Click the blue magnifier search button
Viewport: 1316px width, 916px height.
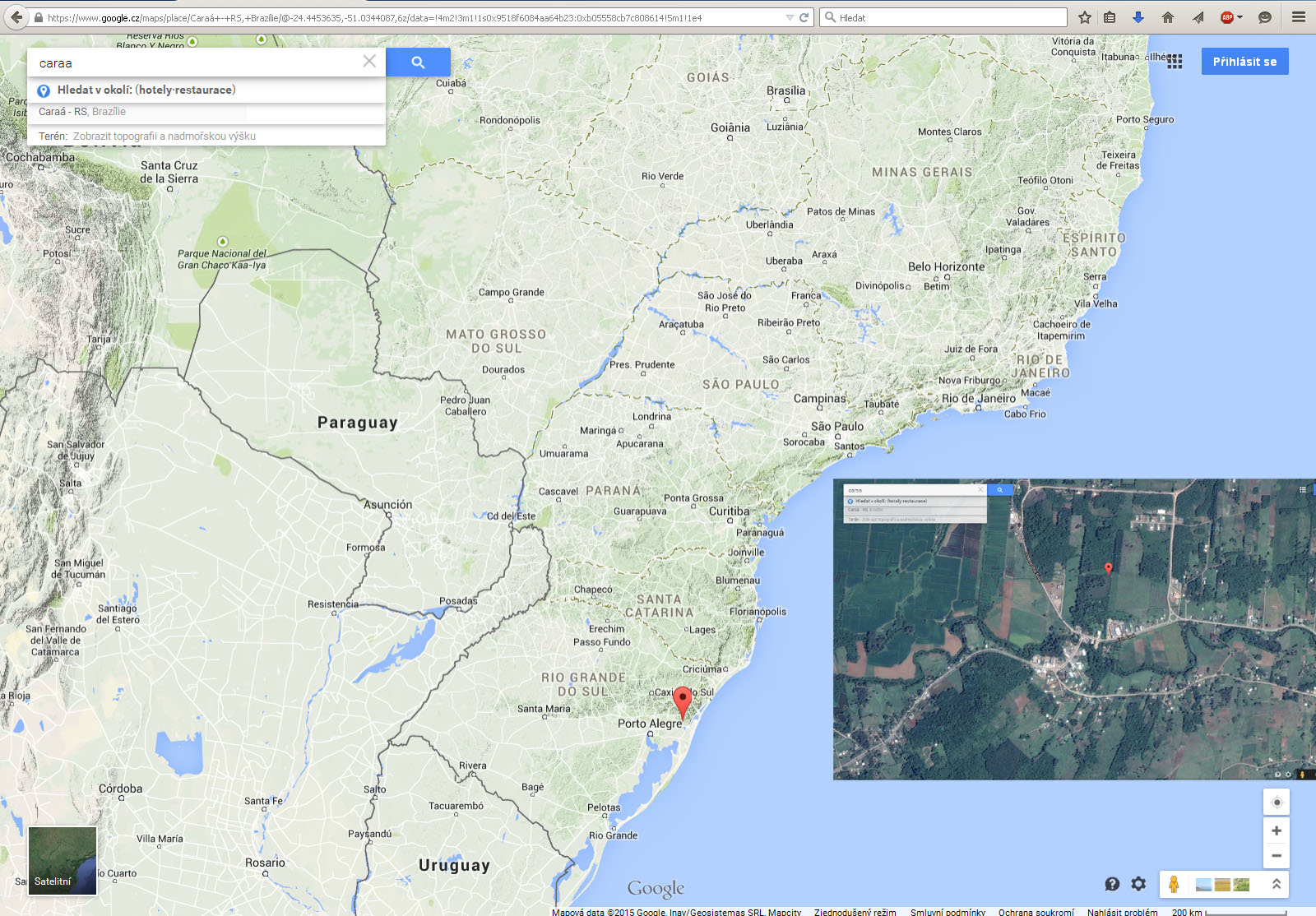(418, 62)
